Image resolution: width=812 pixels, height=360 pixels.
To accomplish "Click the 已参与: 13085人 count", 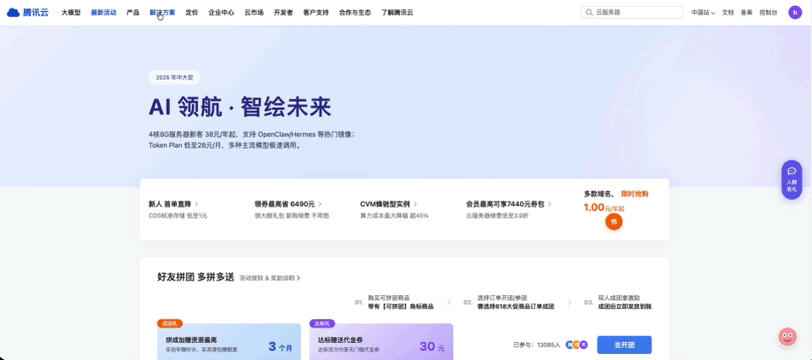I will (536, 344).
